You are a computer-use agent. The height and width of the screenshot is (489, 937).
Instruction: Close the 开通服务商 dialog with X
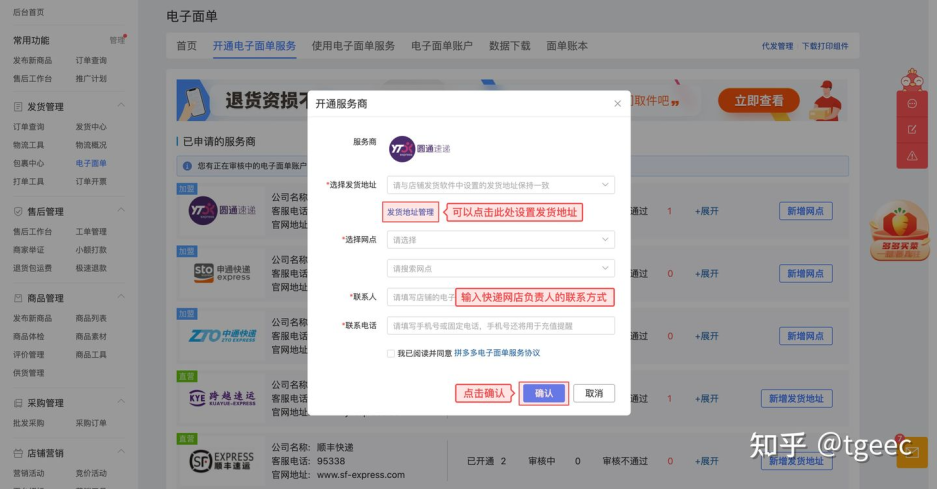617,104
